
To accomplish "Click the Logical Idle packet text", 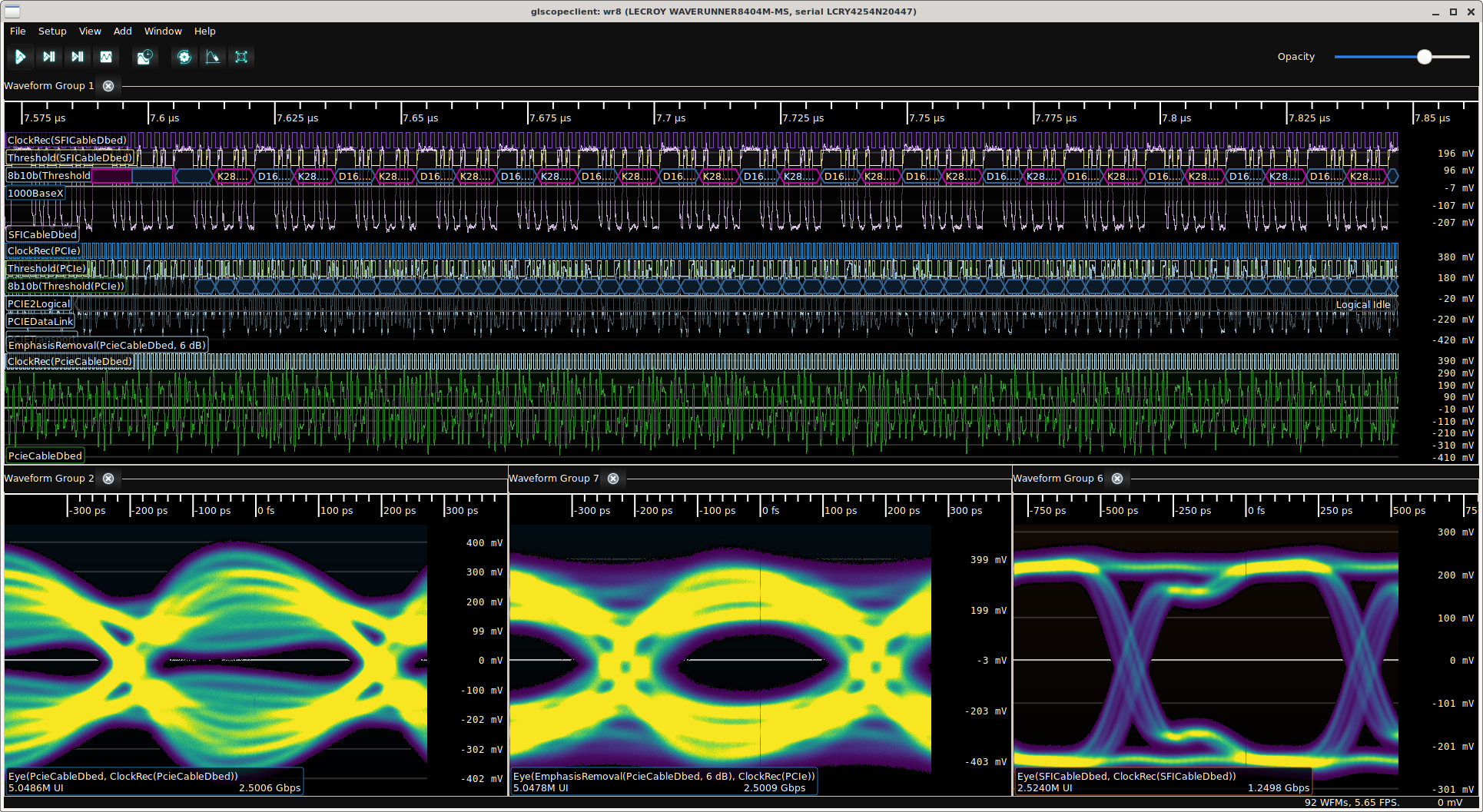I will pyautogui.click(x=1363, y=305).
